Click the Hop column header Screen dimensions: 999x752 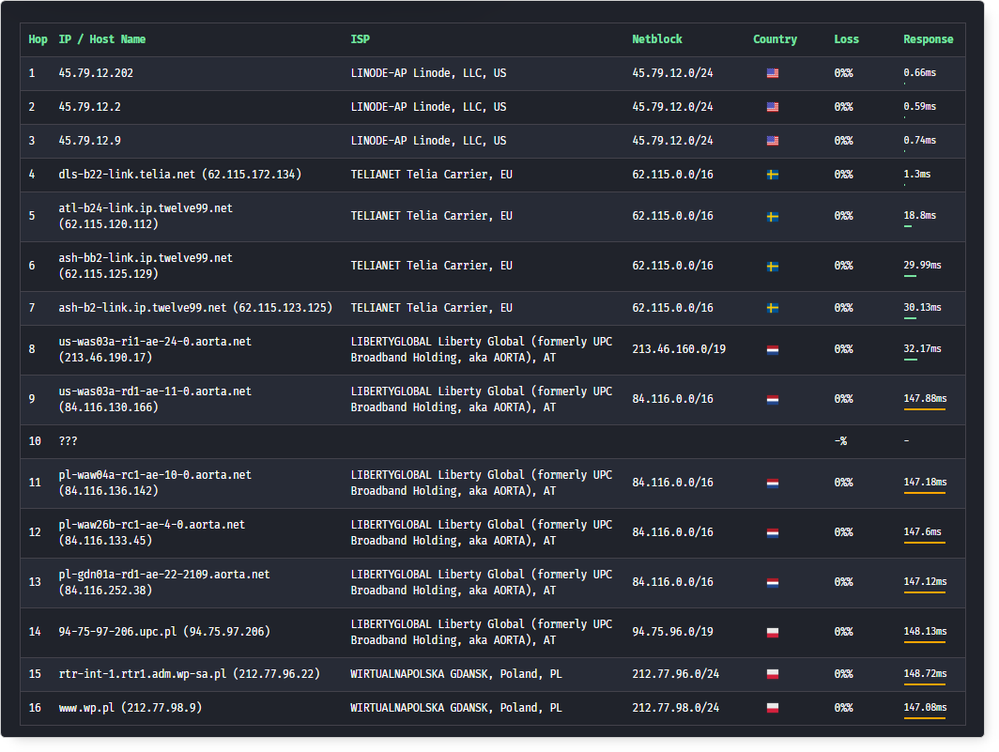click(38, 40)
